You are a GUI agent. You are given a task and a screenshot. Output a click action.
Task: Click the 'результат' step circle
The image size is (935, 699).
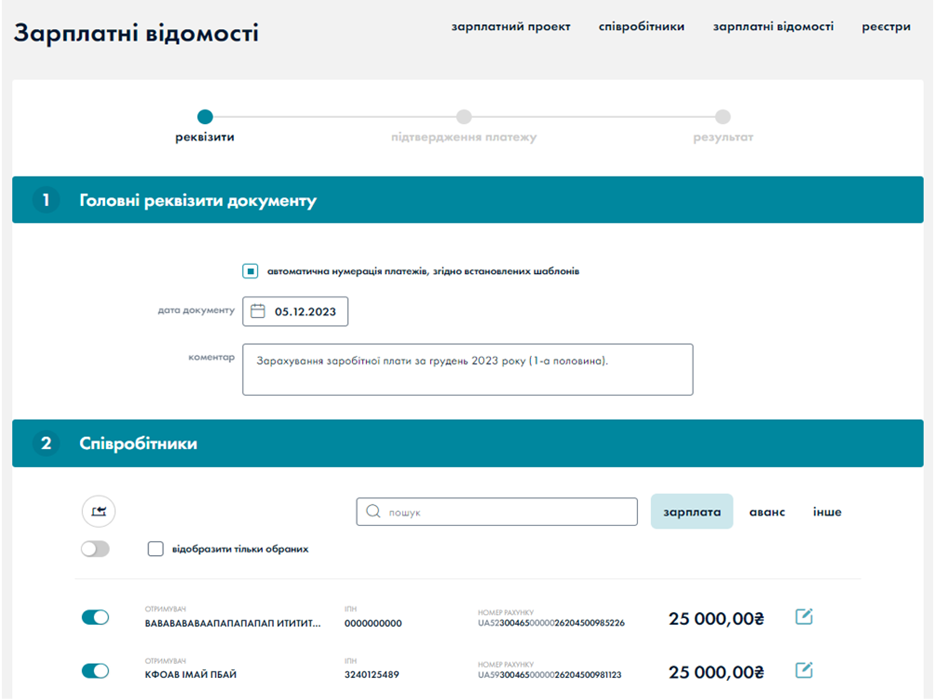click(x=723, y=116)
